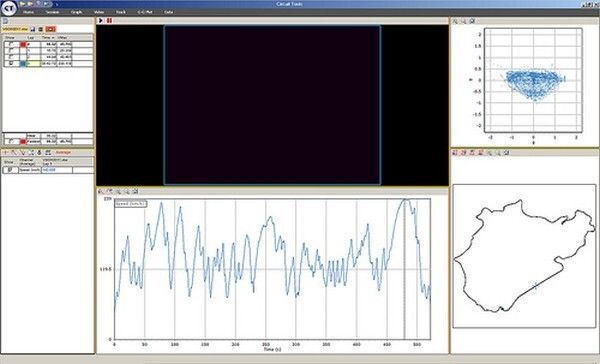The width and height of the screenshot is (600, 364).
Task: Click Speed (km/h) legend box on graph
Action: (131, 204)
